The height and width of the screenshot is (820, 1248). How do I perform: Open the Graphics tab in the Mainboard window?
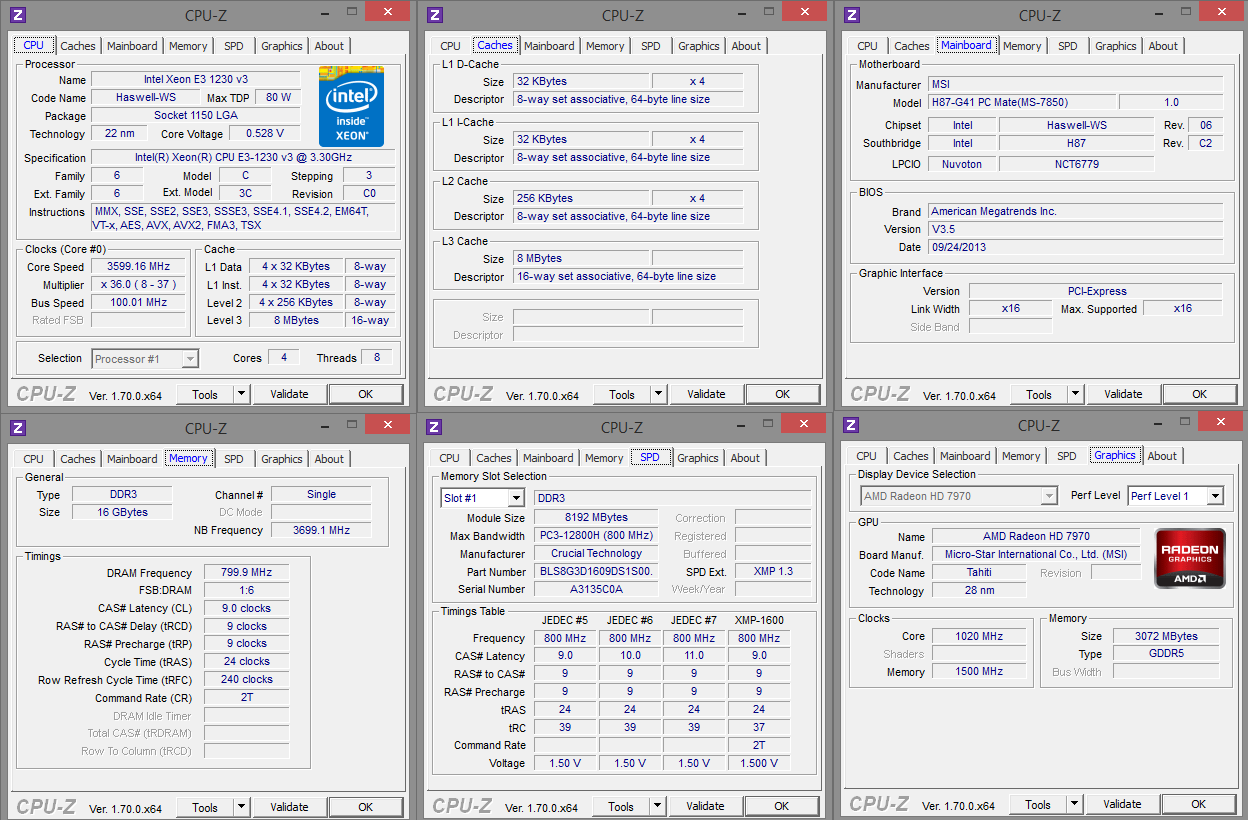[1116, 46]
